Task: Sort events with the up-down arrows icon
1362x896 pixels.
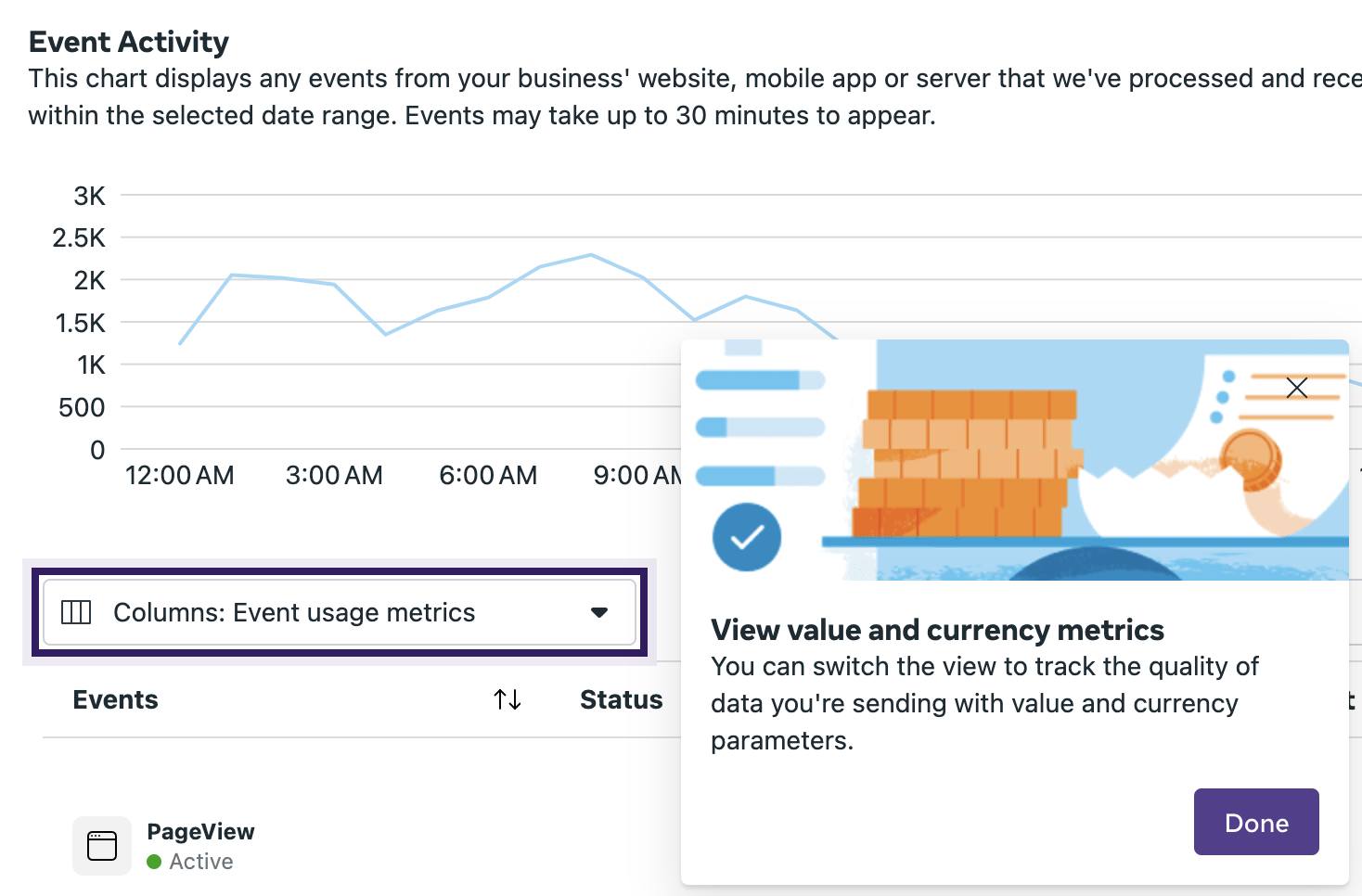Action: tap(508, 699)
